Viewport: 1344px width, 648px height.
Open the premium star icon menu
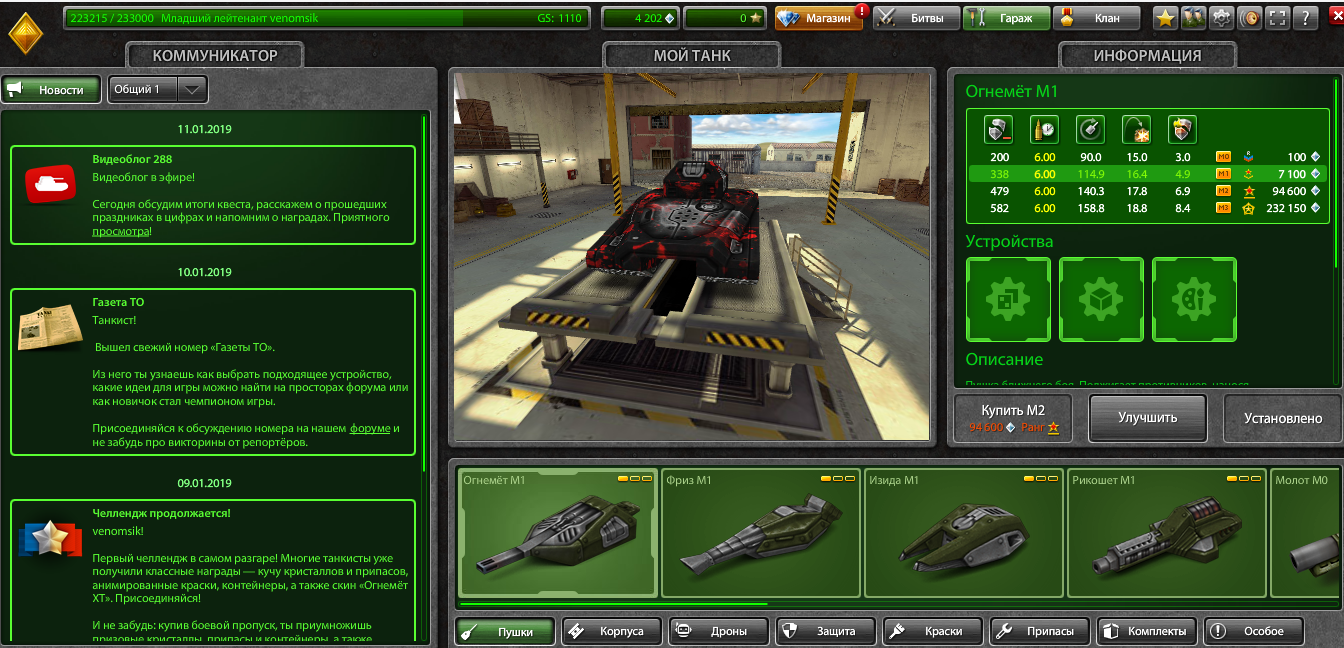click(1165, 18)
